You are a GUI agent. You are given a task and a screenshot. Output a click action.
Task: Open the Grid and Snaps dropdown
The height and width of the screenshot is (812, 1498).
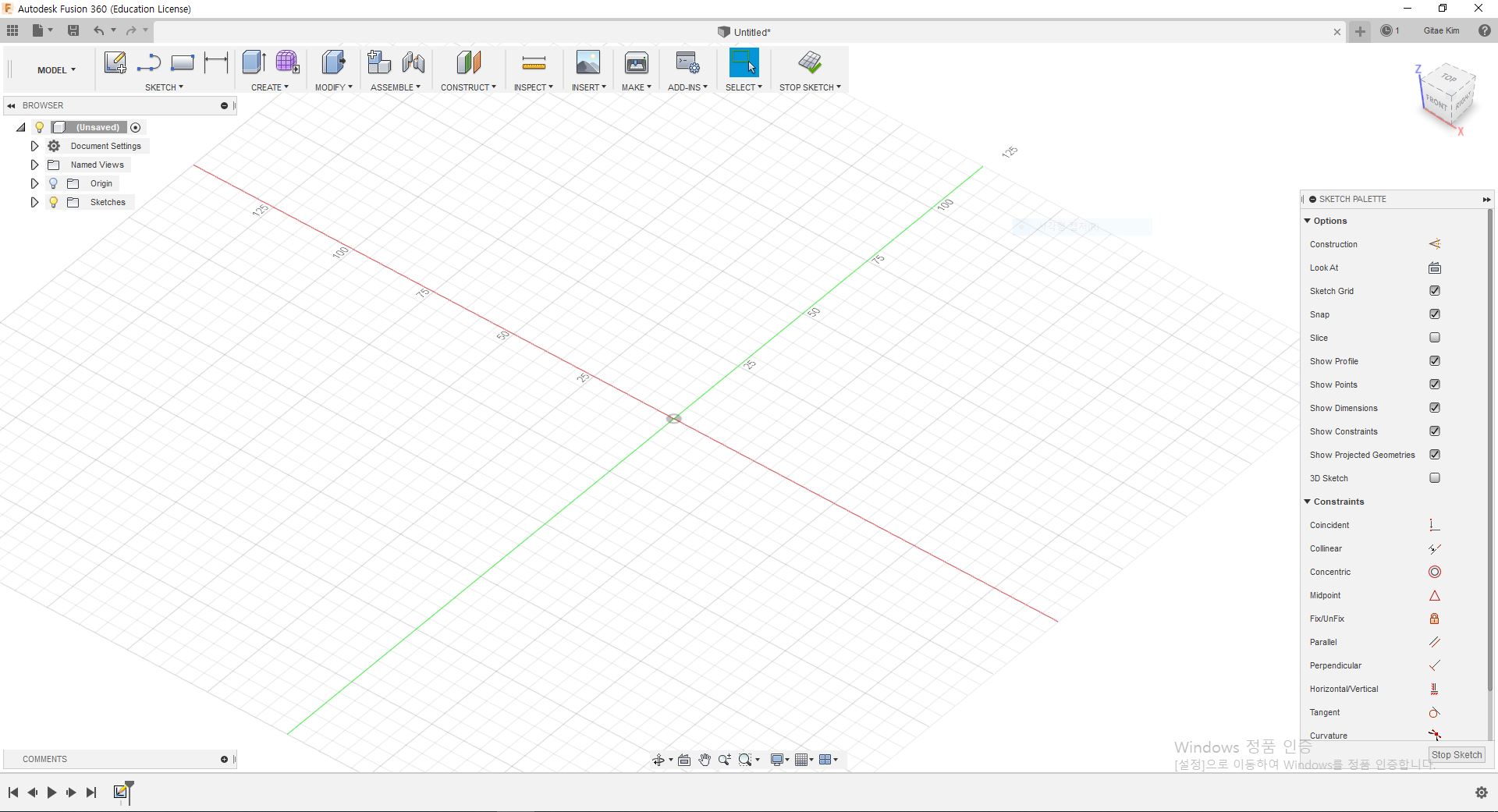804,760
